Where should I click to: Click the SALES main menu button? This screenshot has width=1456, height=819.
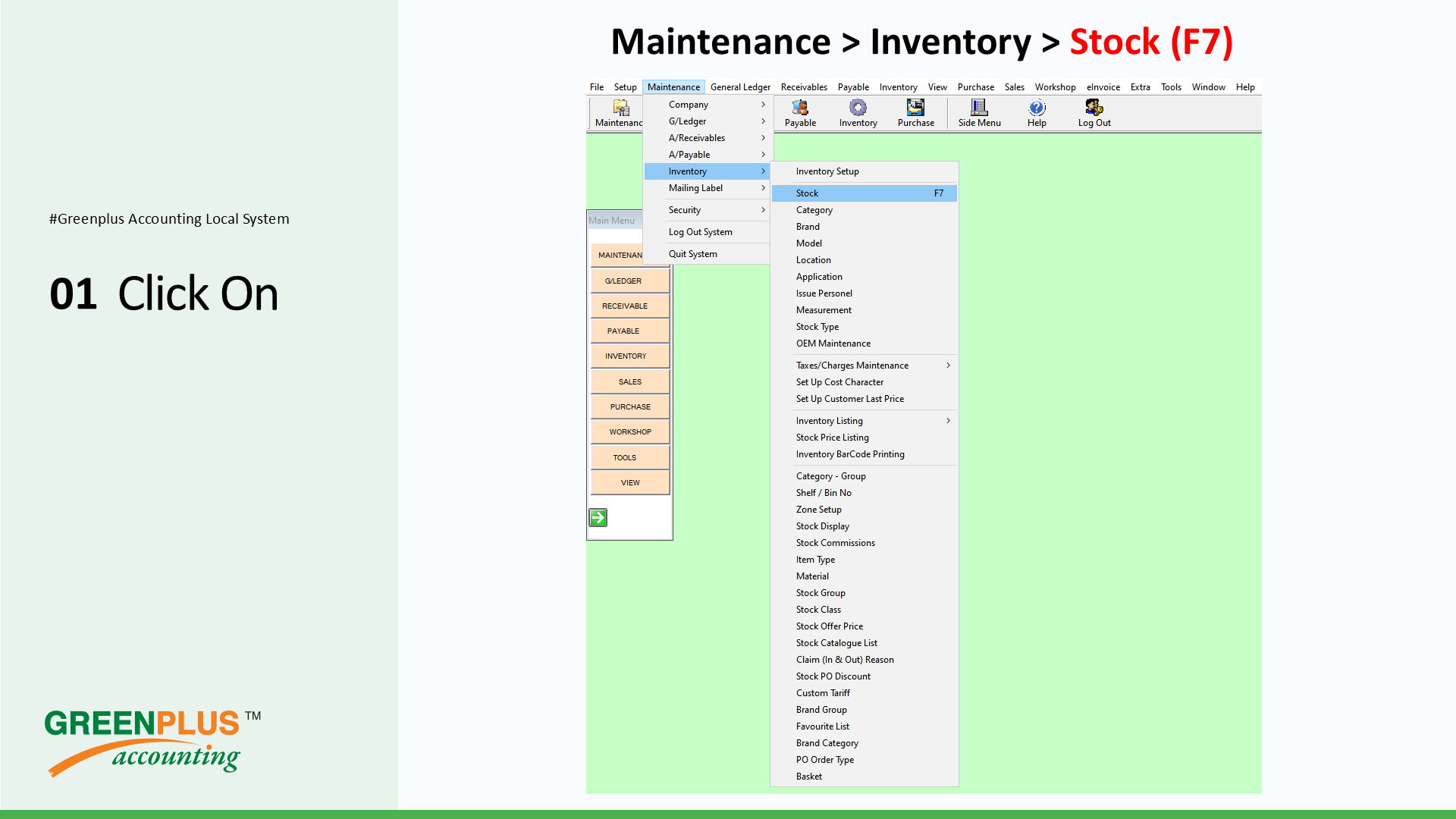click(630, 382)
